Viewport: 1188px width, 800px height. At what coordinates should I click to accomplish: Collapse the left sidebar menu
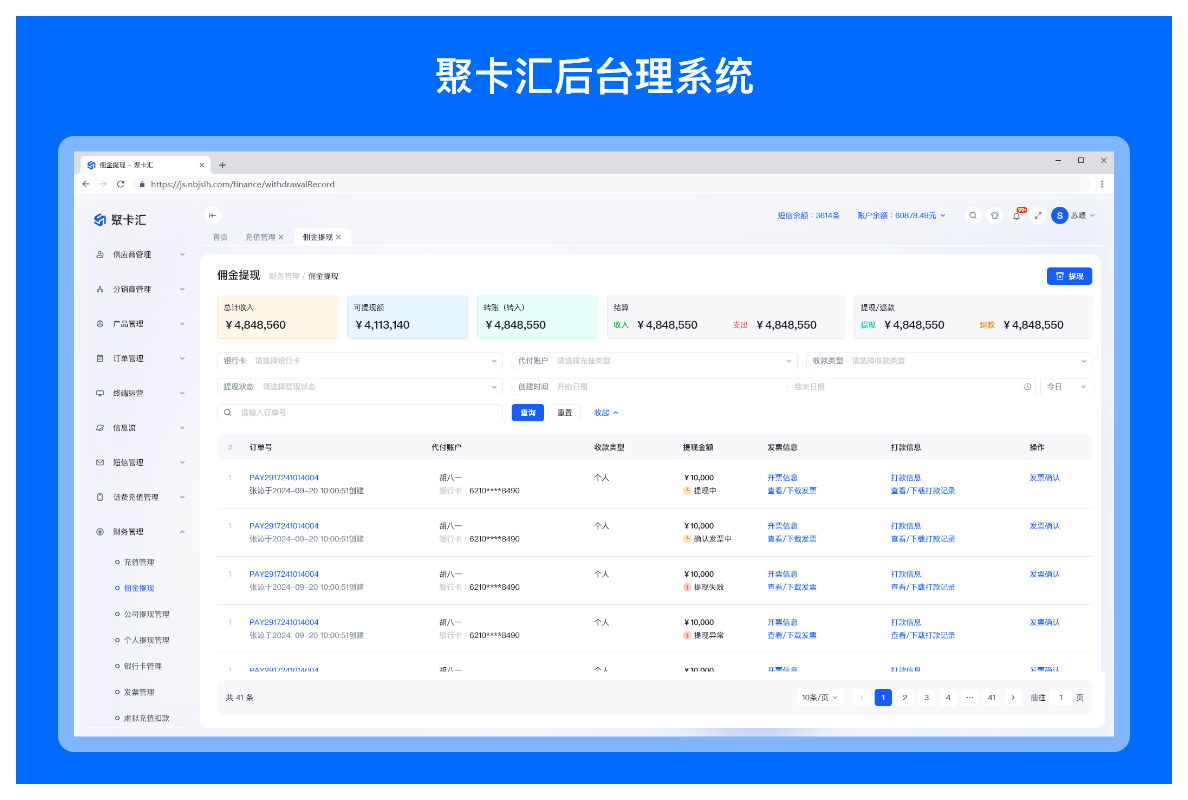click(212, 215)
